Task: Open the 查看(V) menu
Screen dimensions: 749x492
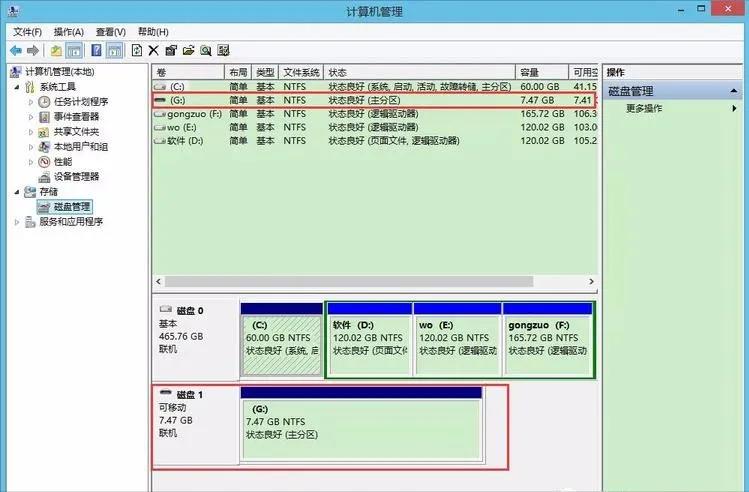Action: [110, 32]
